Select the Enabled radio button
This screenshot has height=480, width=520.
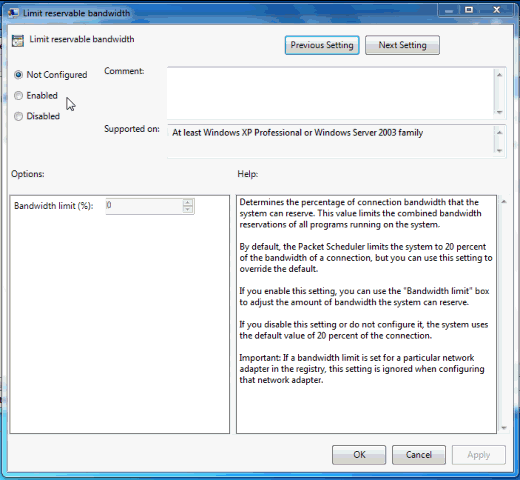pyautogui.click(x=19, y=96)
